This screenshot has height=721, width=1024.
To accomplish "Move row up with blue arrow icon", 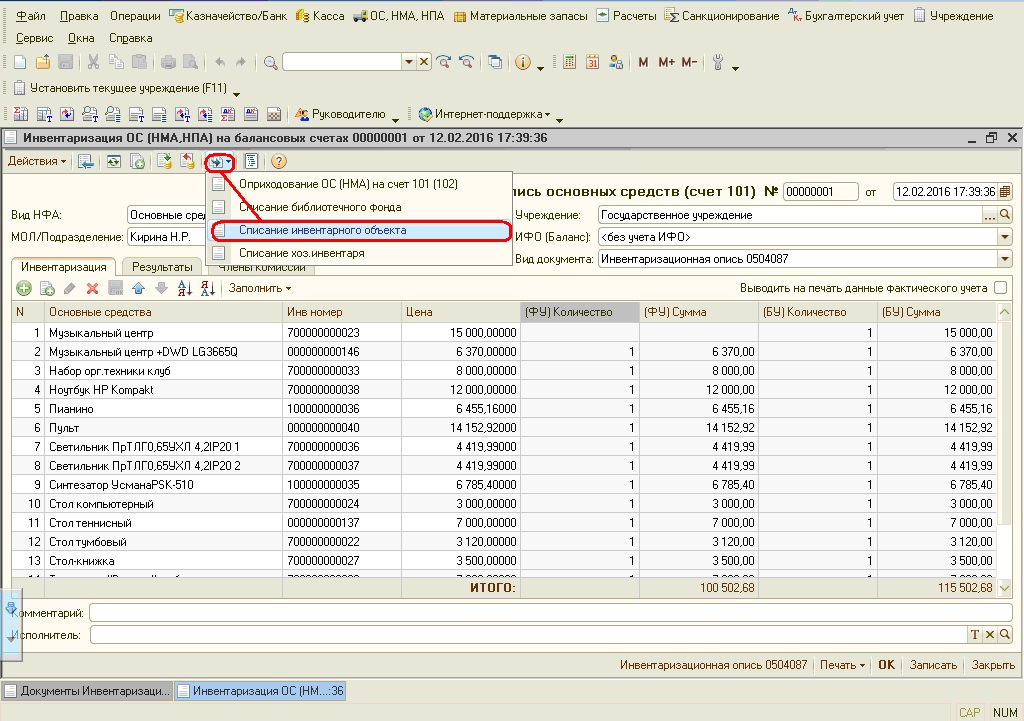I will pos(138,288).
